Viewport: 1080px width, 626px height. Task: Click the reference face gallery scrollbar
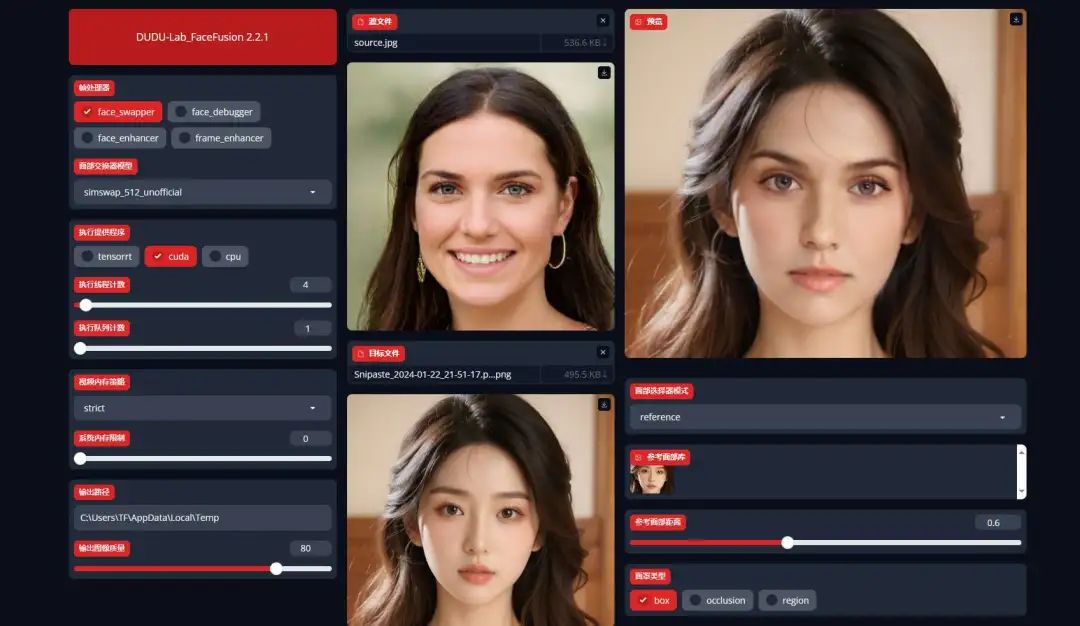tap(1021, 472)
